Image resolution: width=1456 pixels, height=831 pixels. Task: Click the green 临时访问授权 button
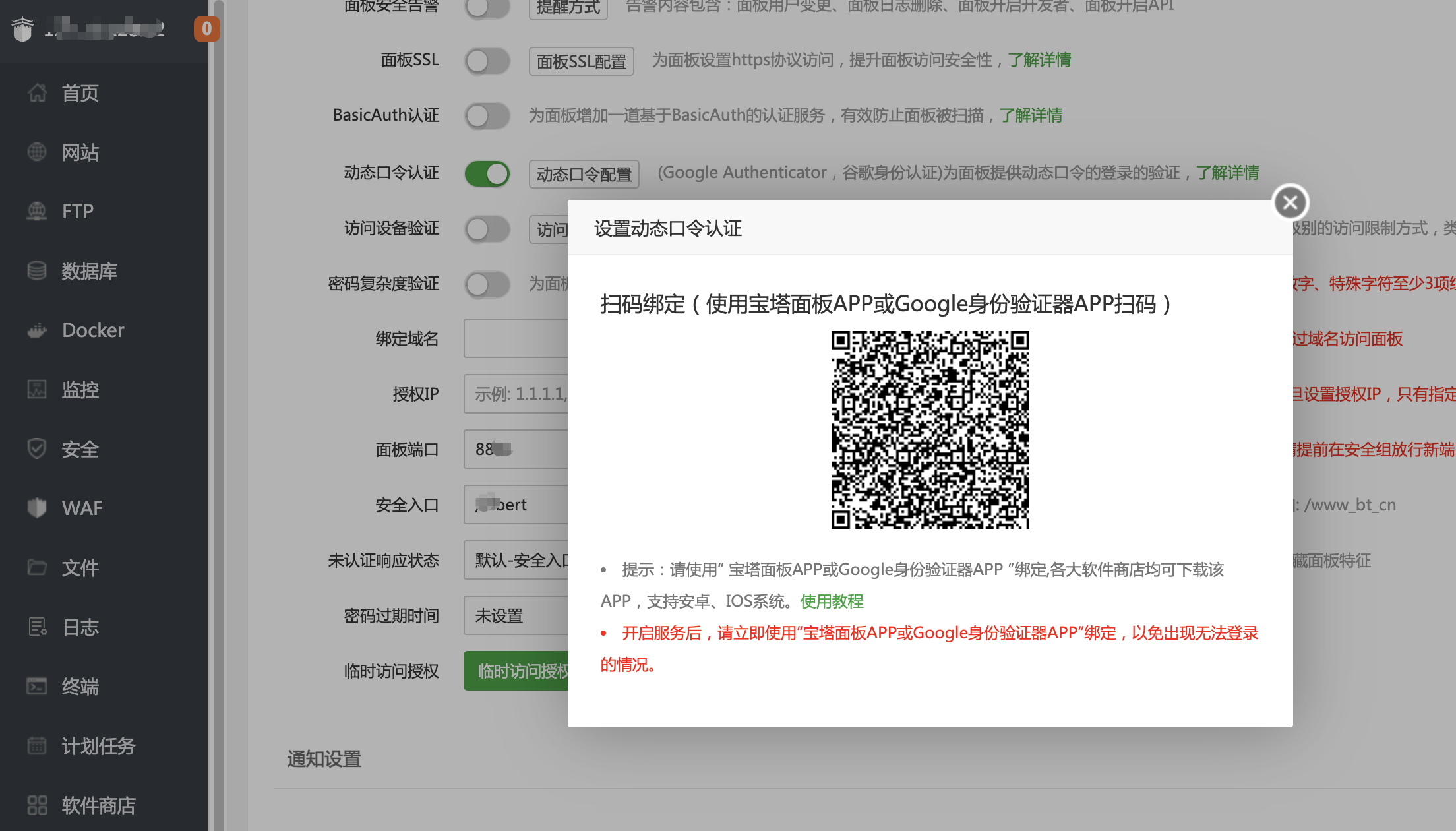pyautogui.click(x=516, y=671)
